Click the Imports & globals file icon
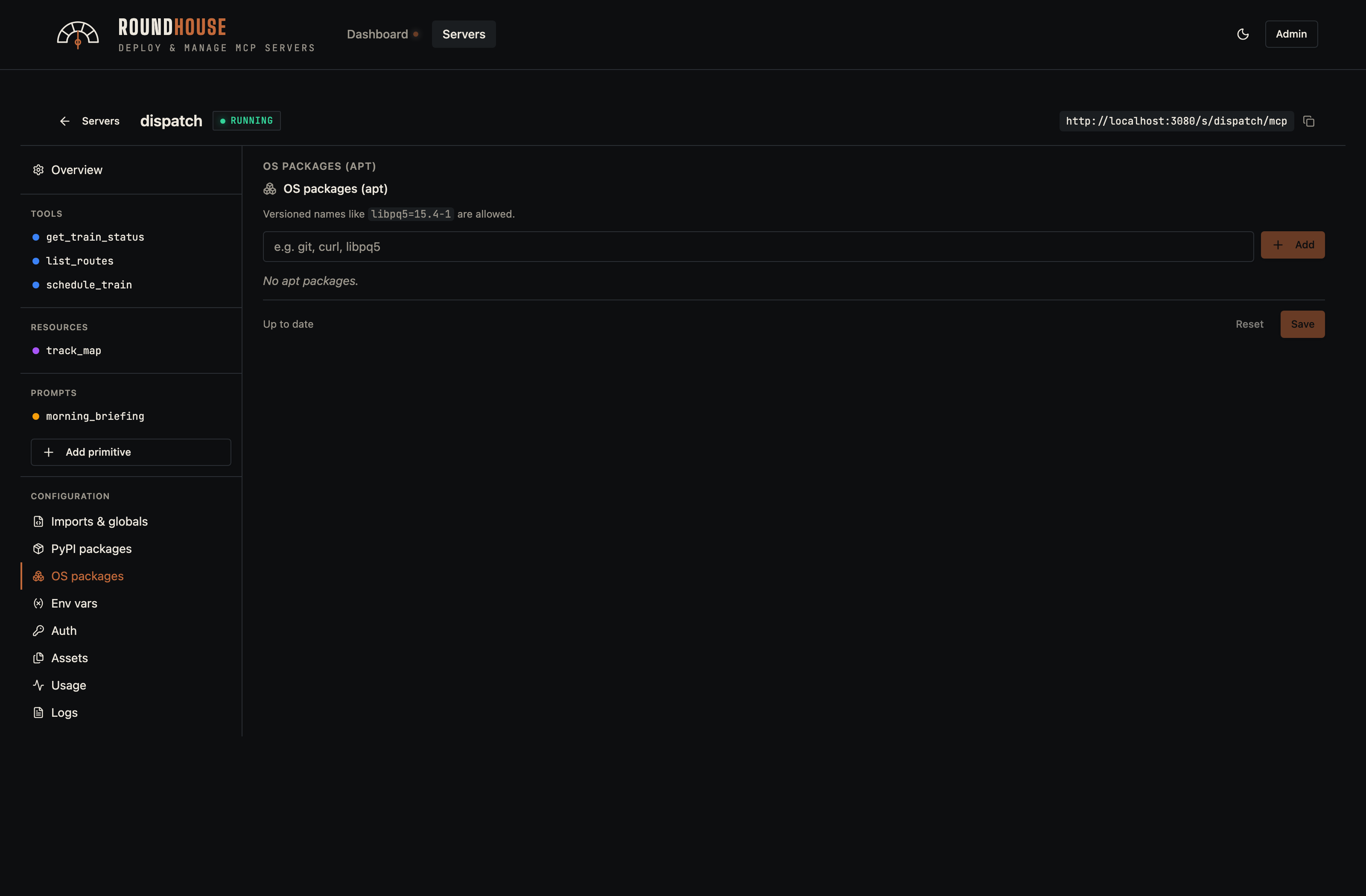 point(38,521)
